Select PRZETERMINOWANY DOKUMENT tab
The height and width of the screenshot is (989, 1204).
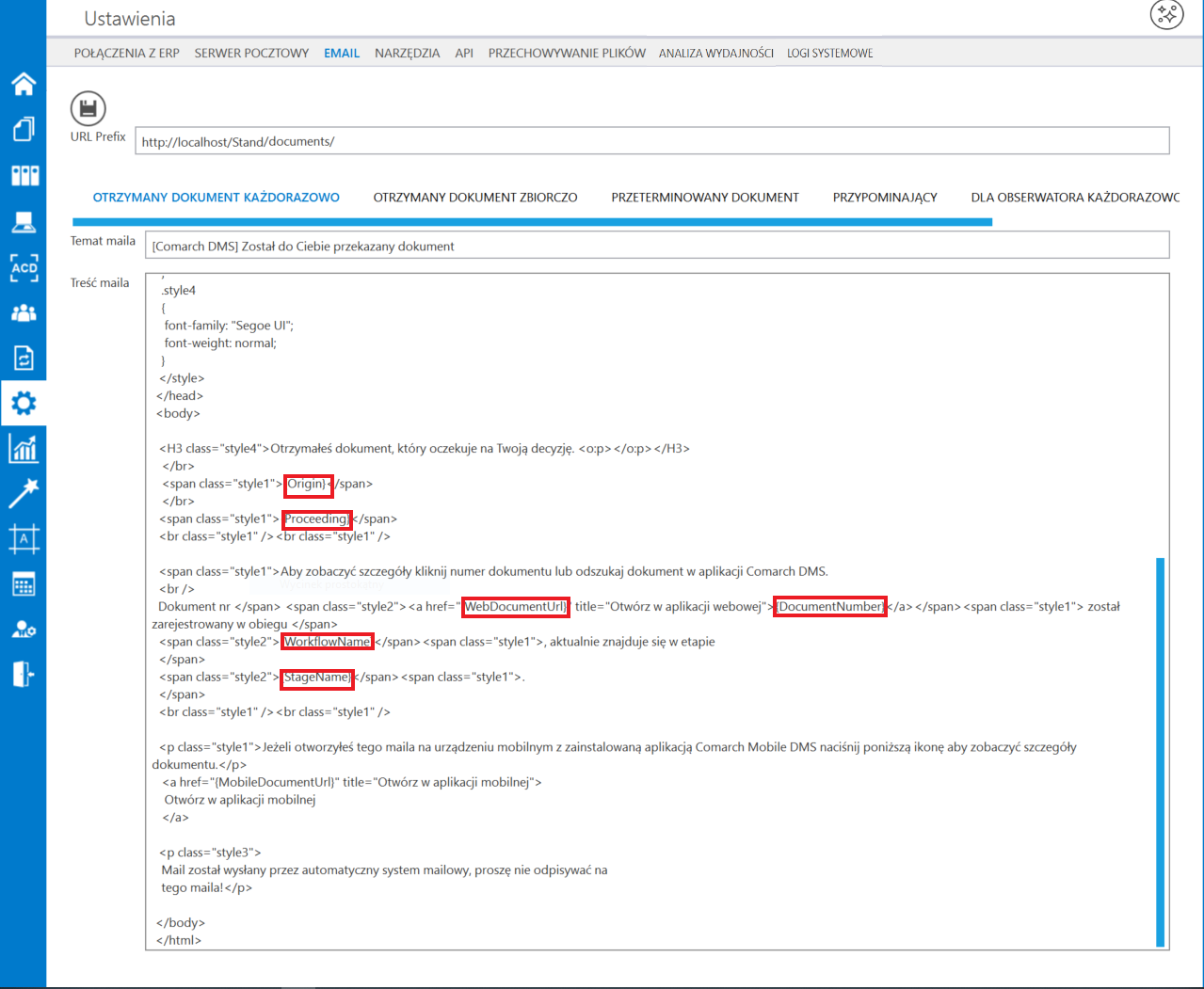[705, 198]
